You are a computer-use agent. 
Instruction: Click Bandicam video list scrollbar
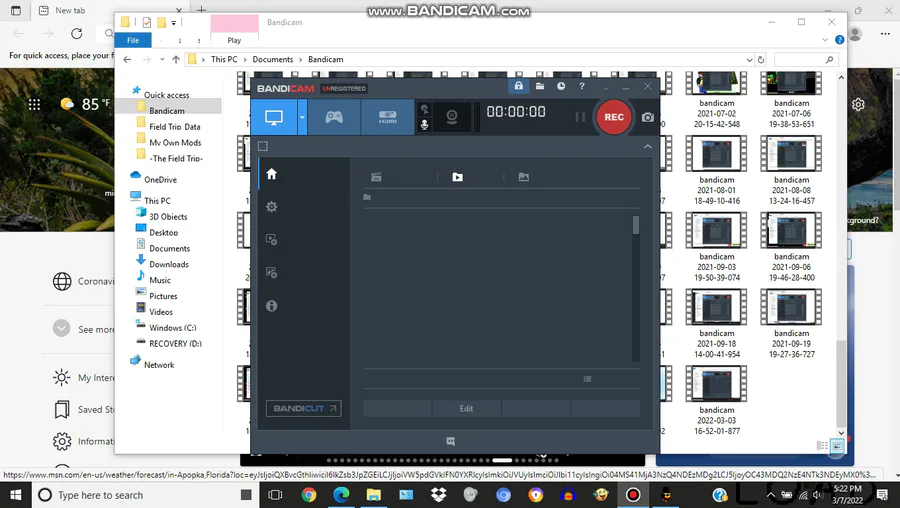[635, 225]
